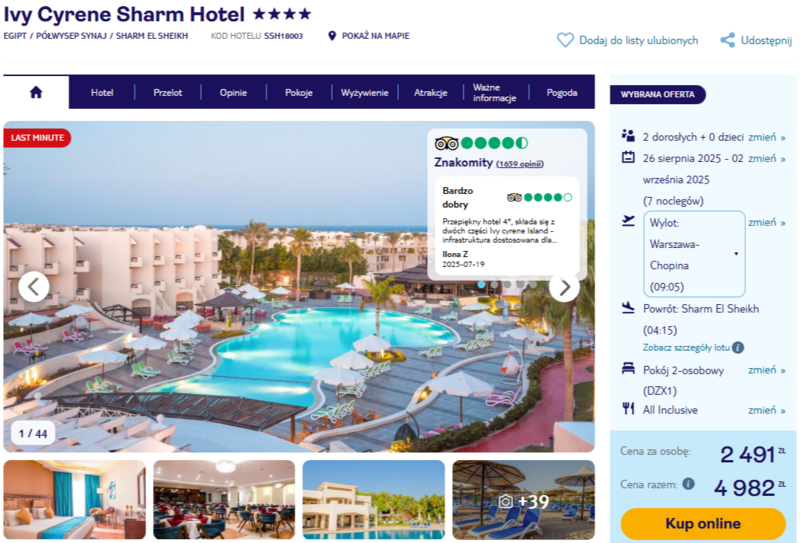Click the map pin icon

[332, 36]
